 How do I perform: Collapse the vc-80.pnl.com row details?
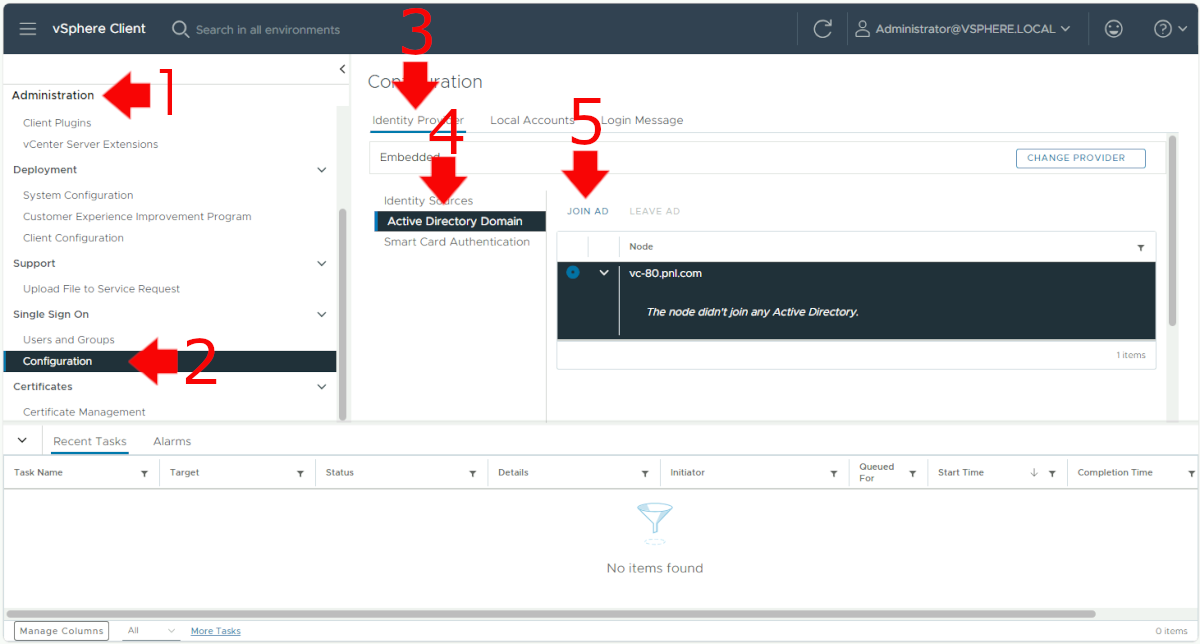click(604, 273)
